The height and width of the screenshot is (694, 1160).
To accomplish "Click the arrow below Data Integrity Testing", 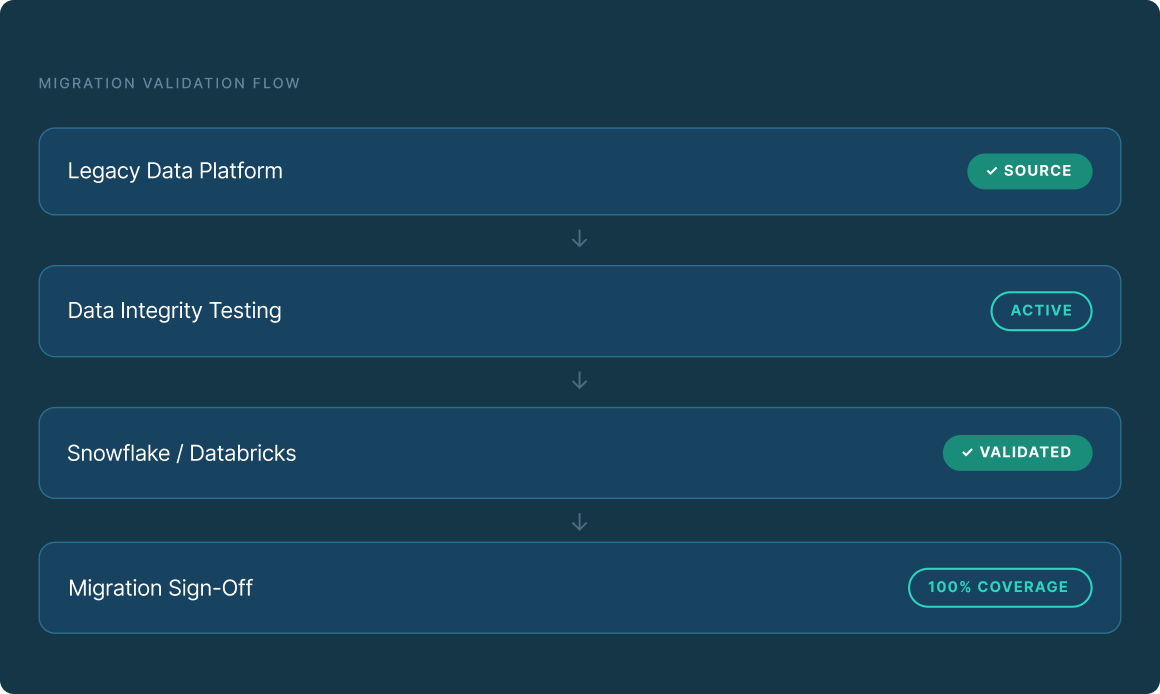I will coord(579,381).
